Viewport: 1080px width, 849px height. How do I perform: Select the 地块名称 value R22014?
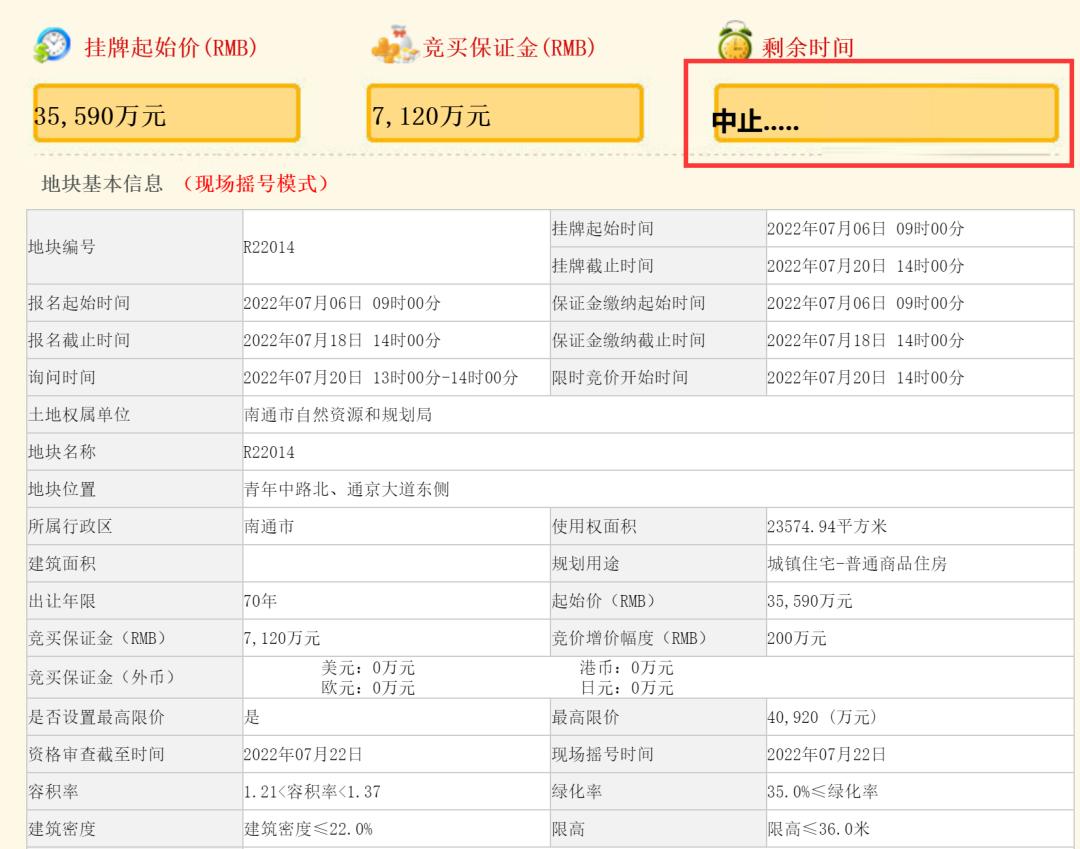pos(269,452)
